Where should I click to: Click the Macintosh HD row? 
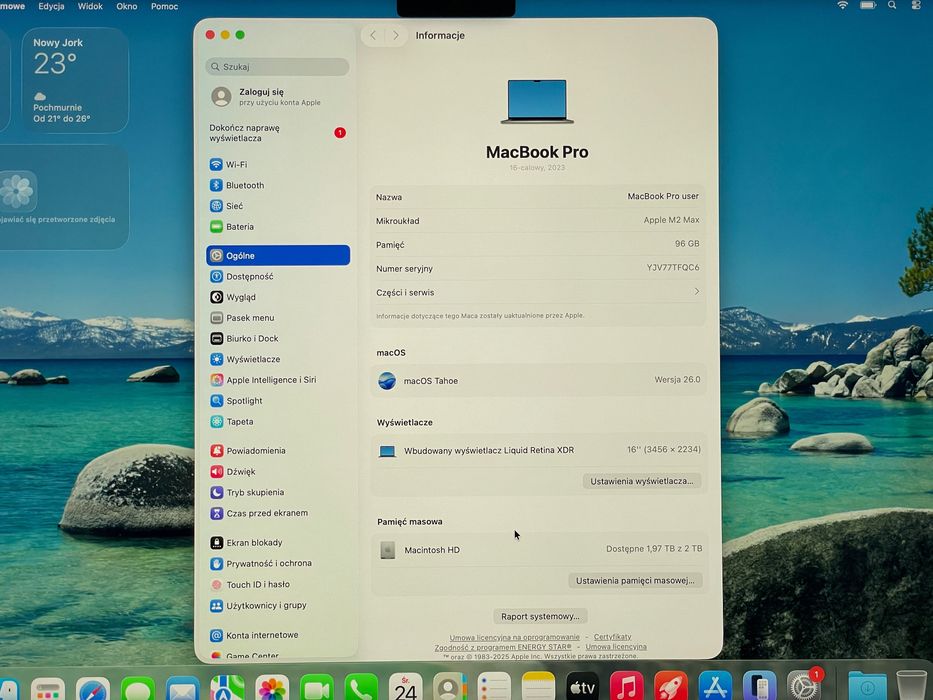538,550
